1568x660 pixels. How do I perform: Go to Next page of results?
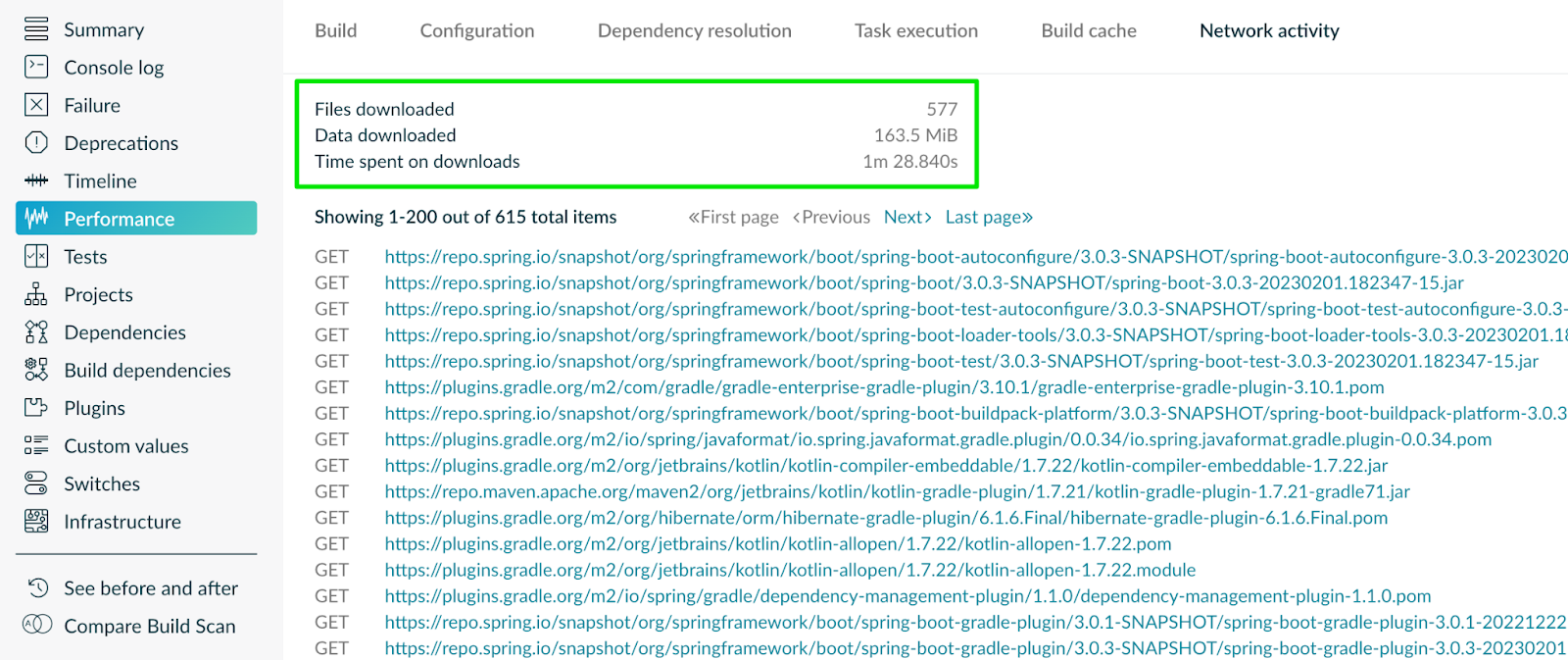pyautogui.click(x=906, y=217)
